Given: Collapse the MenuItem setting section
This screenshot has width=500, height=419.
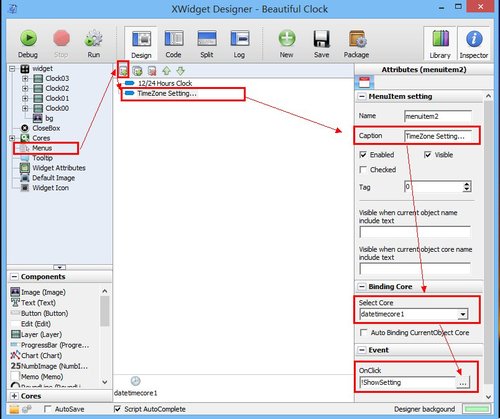Looking at the screenshot, I should pos(362,97).
